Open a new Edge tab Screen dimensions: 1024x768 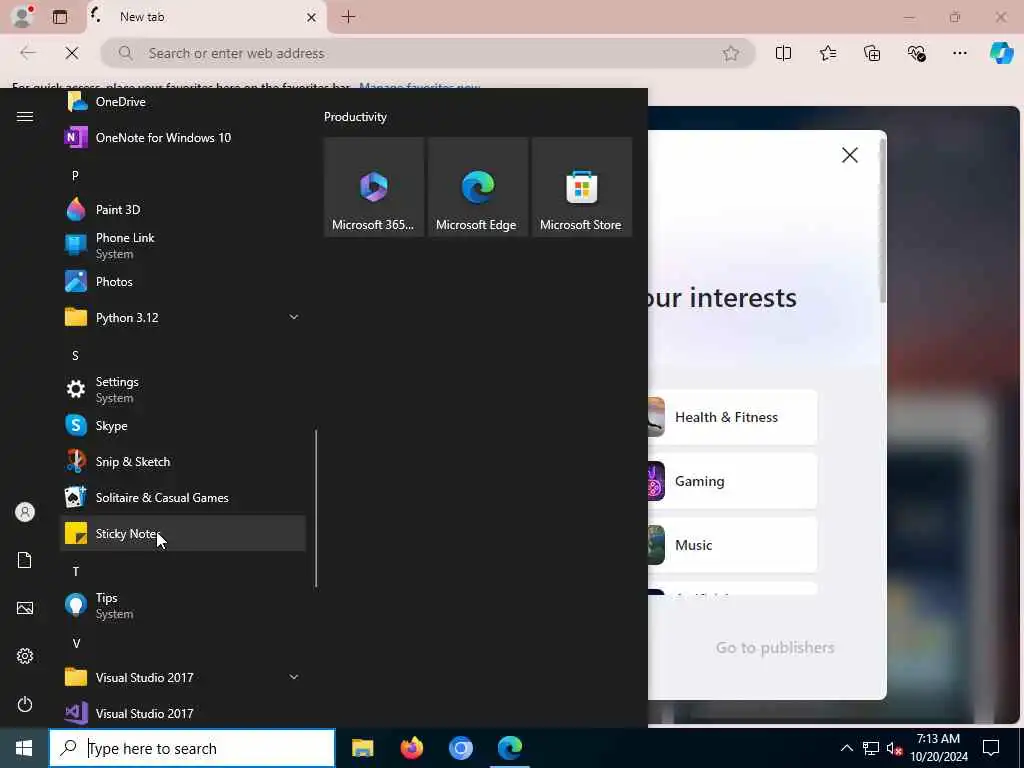pos(349,17)
